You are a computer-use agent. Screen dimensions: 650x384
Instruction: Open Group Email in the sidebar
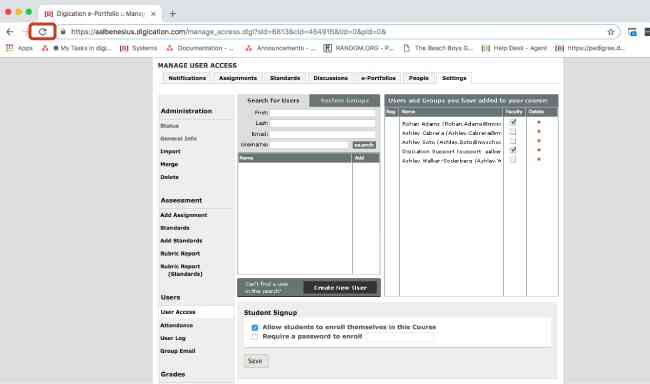178,351
